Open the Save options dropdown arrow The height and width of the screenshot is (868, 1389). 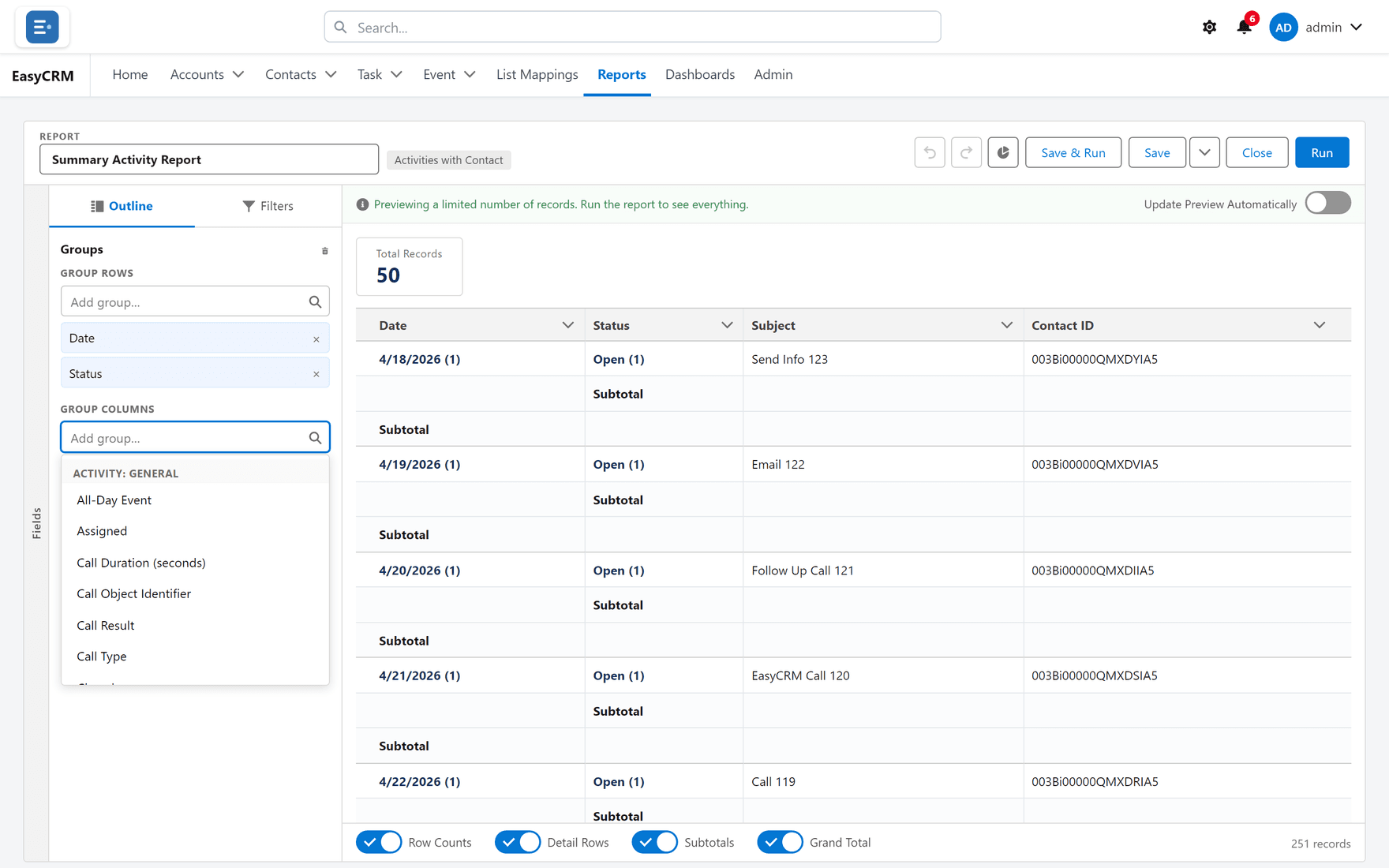pyautogui.click(x=1204, y=152)
